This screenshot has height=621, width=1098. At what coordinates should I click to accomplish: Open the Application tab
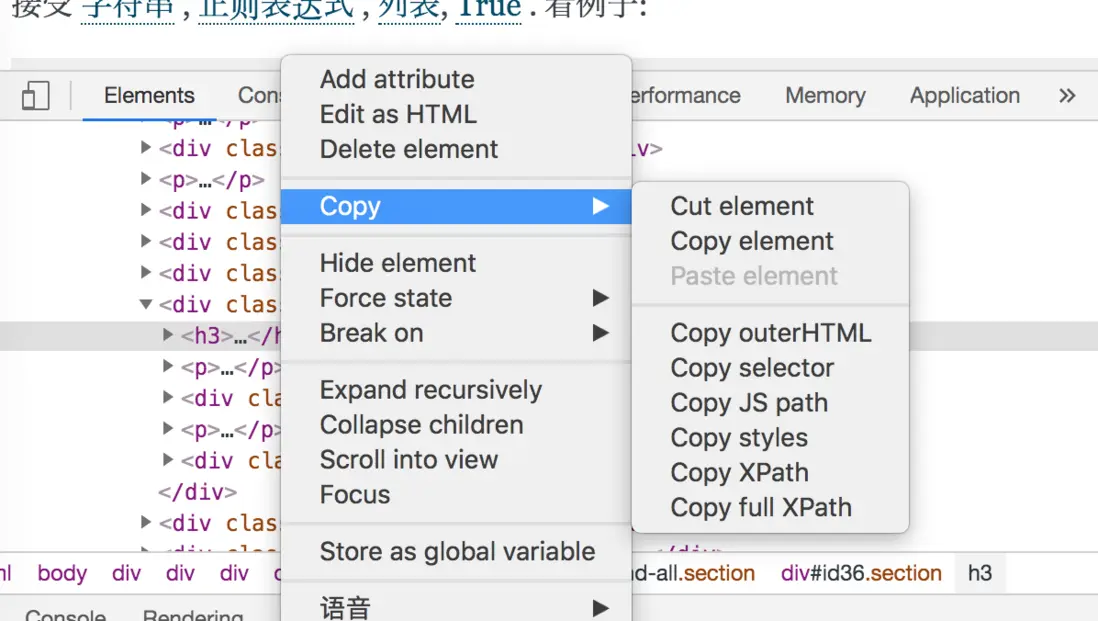(x=964, y=96)
